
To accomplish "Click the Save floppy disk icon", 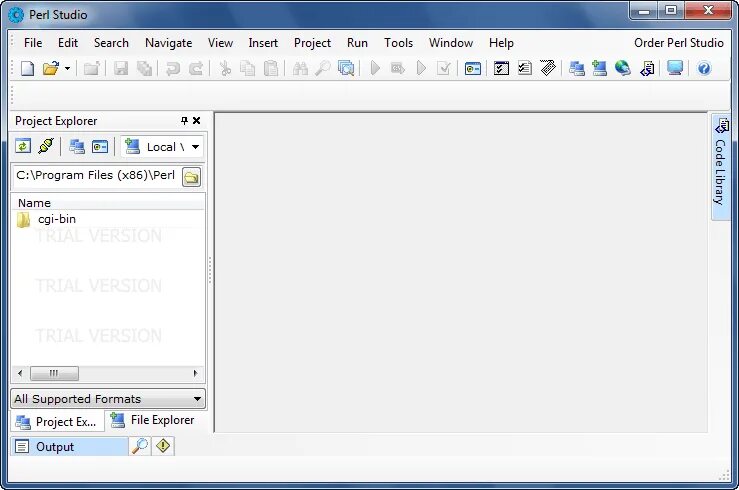I will [x=121, y=68].
